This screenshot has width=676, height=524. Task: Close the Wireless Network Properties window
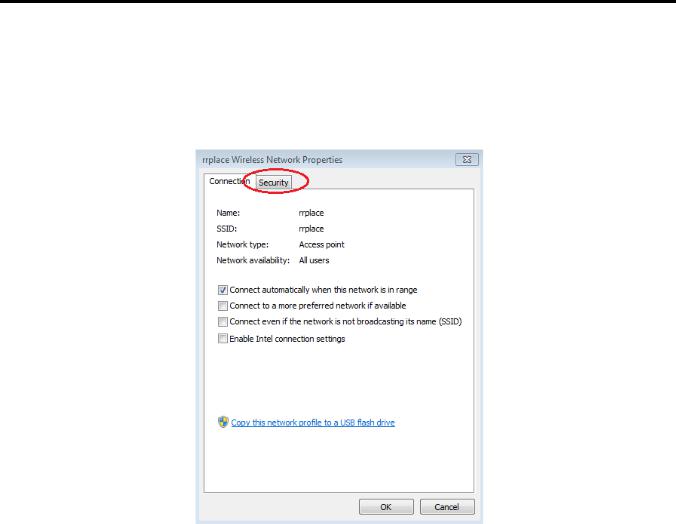[467, 160]
